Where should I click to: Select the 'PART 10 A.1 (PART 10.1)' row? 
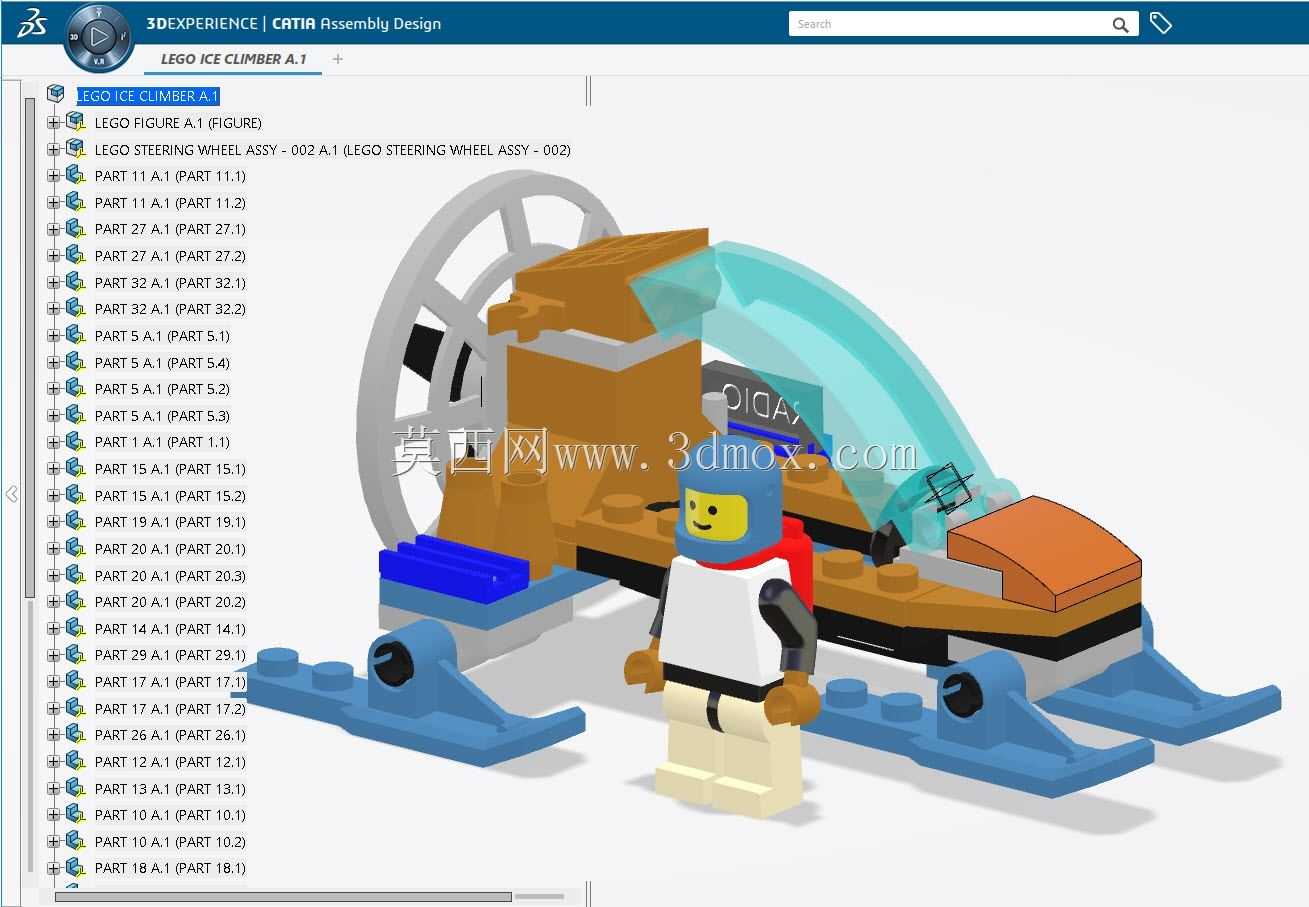point(170,815)
